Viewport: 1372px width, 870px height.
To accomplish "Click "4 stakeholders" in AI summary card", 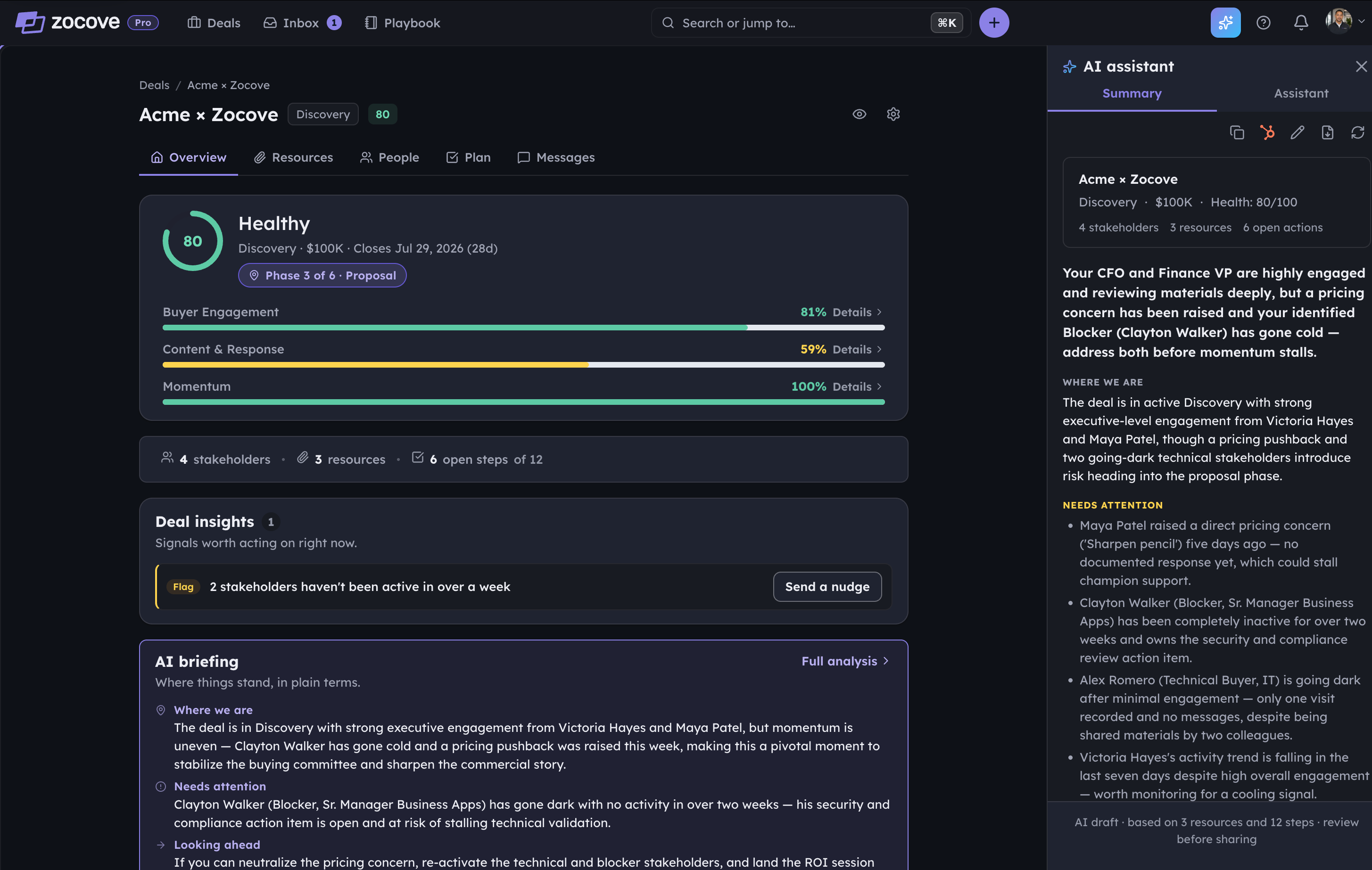I will click(x=1118, y=228).
